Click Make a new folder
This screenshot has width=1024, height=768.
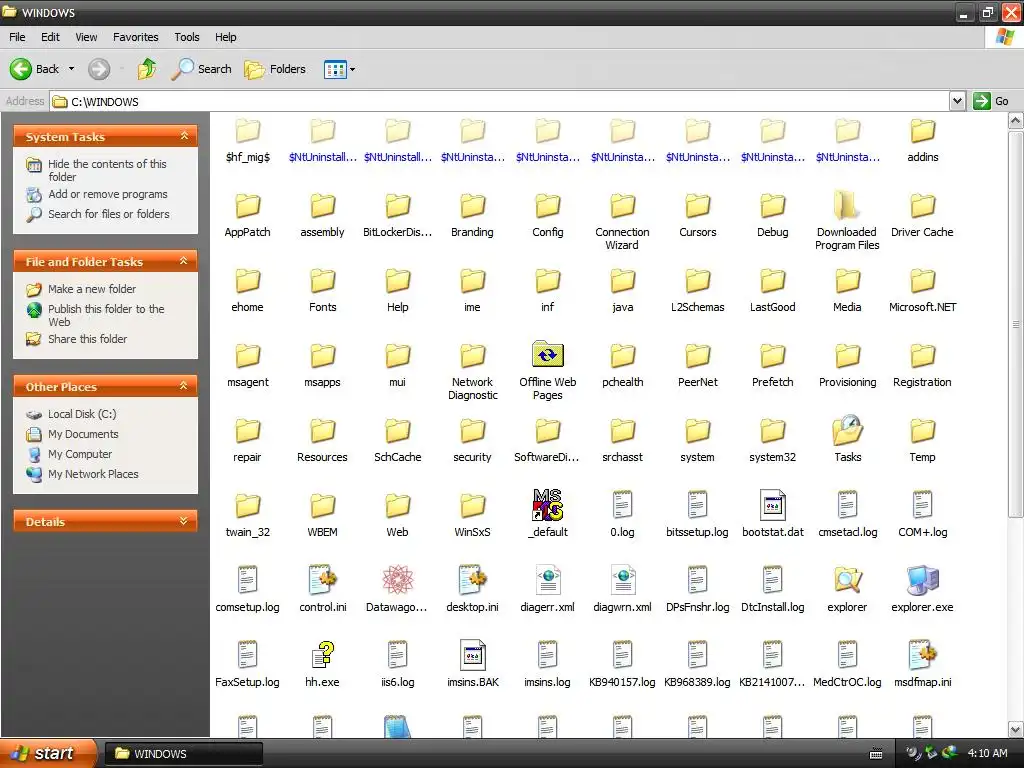pos(81,289)
